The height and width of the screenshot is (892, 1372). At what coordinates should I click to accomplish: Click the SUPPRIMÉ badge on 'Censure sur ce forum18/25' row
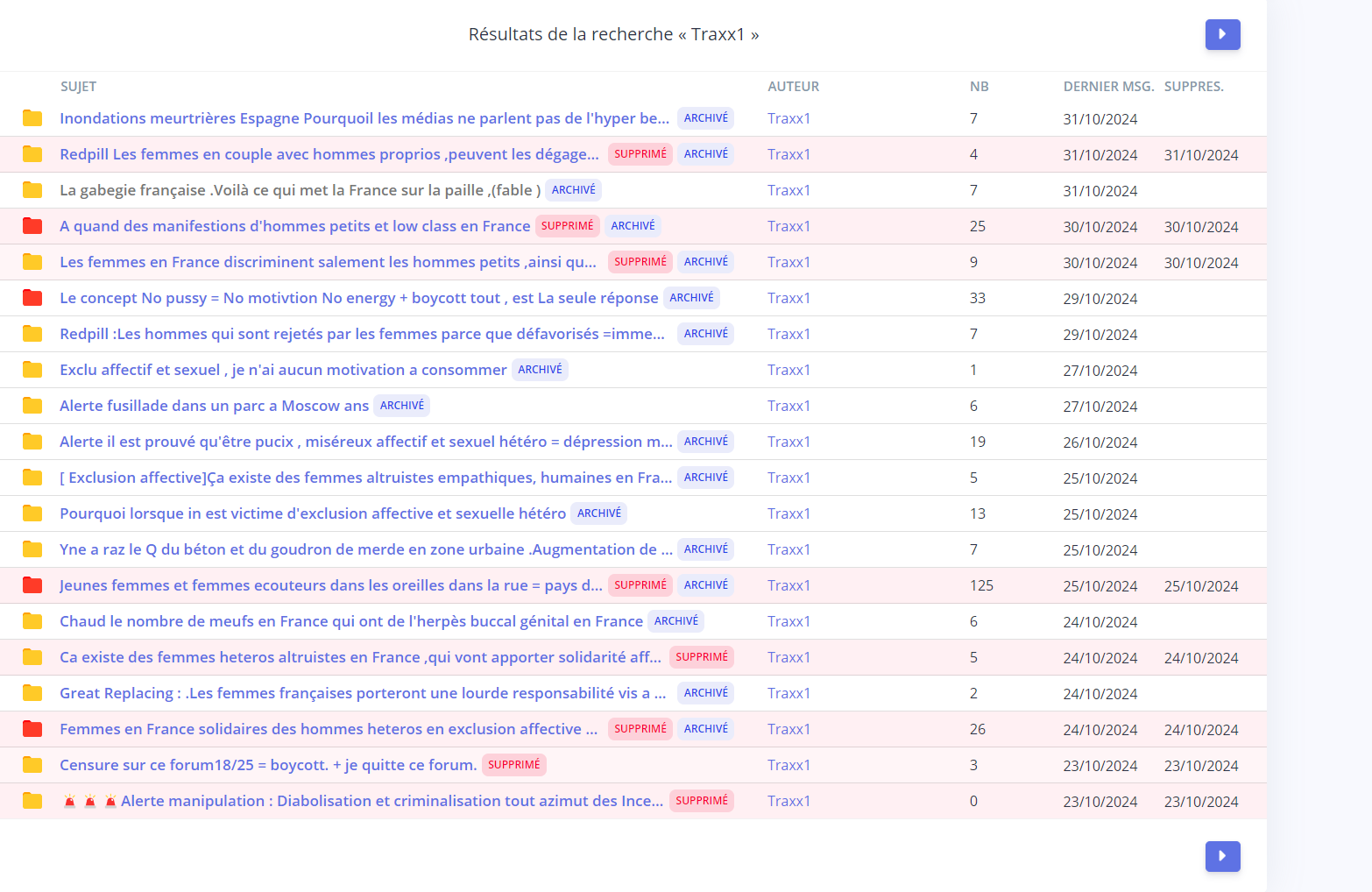pyautogui.click(x=513, y=765)
